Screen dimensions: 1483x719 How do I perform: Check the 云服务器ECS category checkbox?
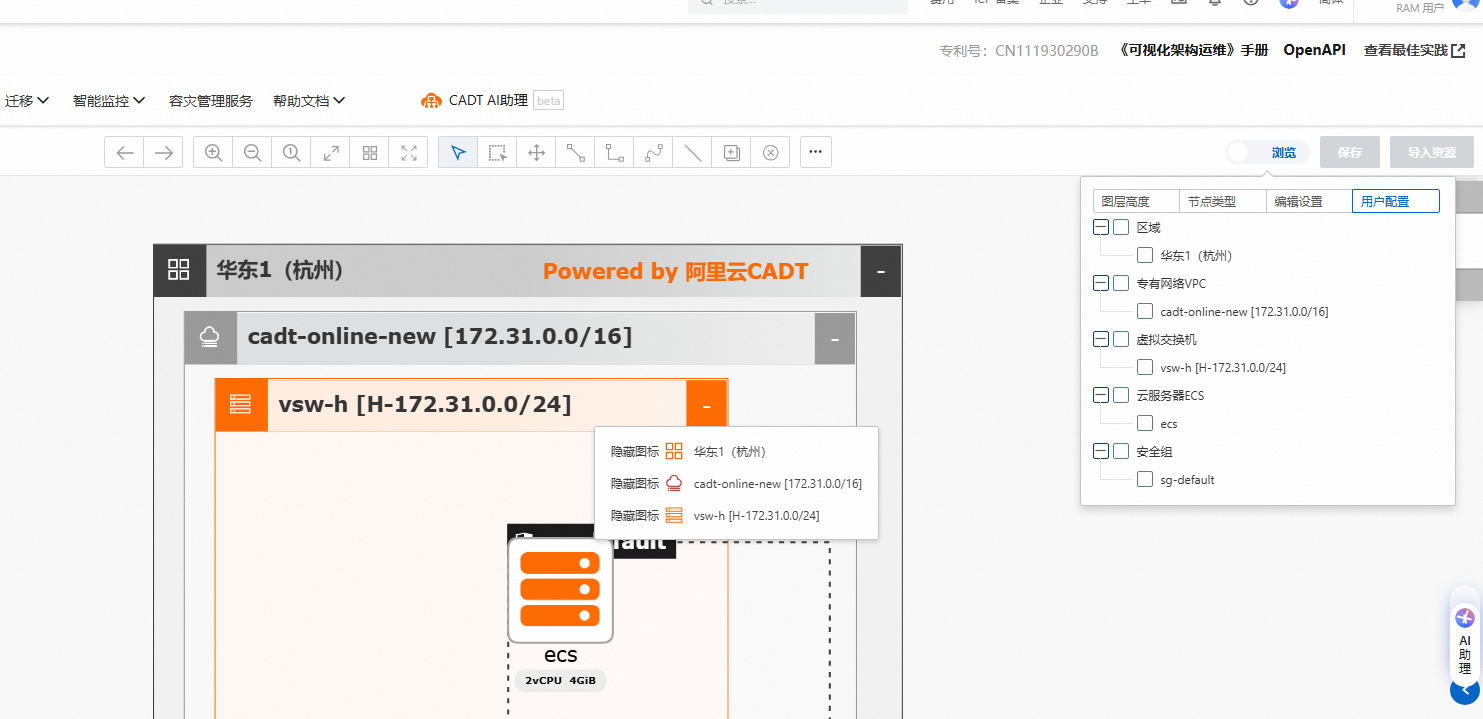coord(1121,395)
